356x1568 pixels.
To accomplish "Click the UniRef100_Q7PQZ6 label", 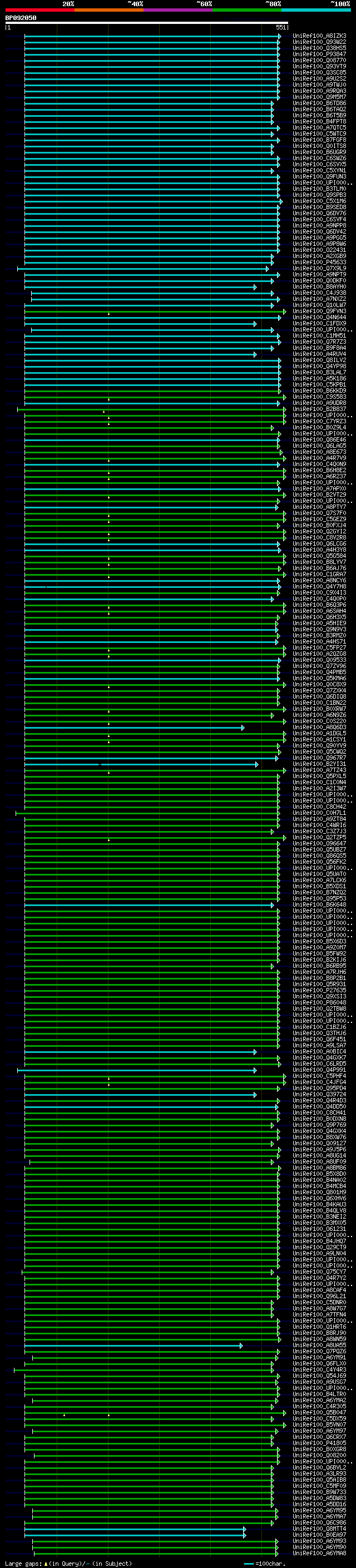I will (319, 1351).
